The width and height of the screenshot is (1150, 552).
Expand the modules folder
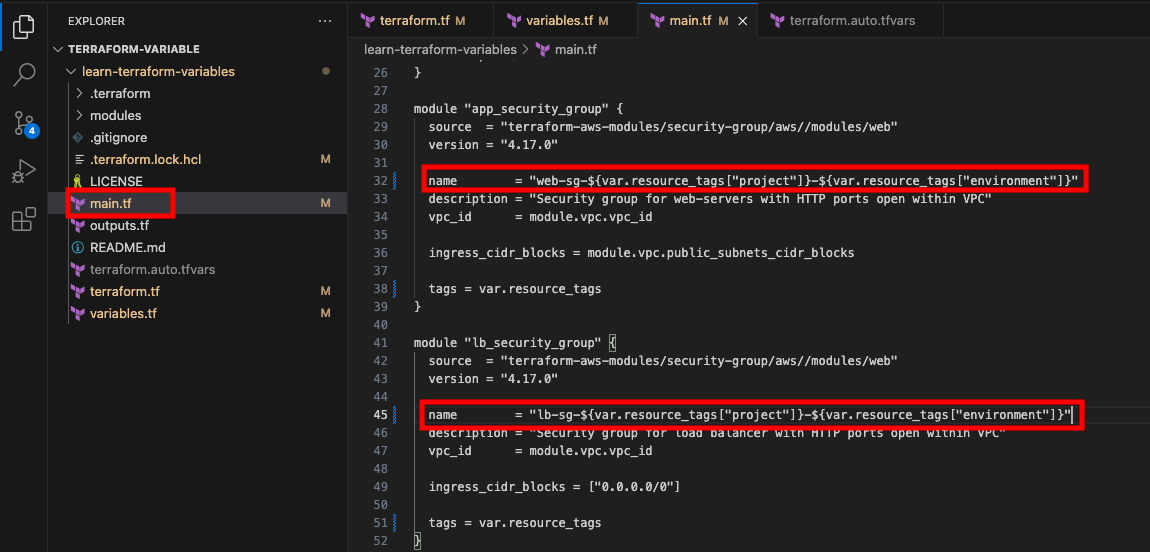(x=80, y=116)
